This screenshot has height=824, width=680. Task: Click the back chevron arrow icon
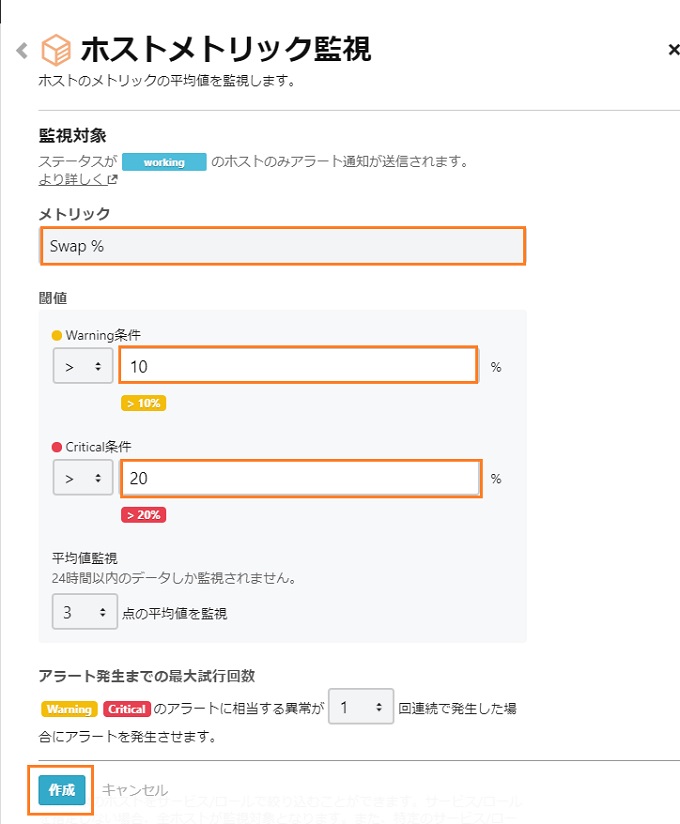22,50
